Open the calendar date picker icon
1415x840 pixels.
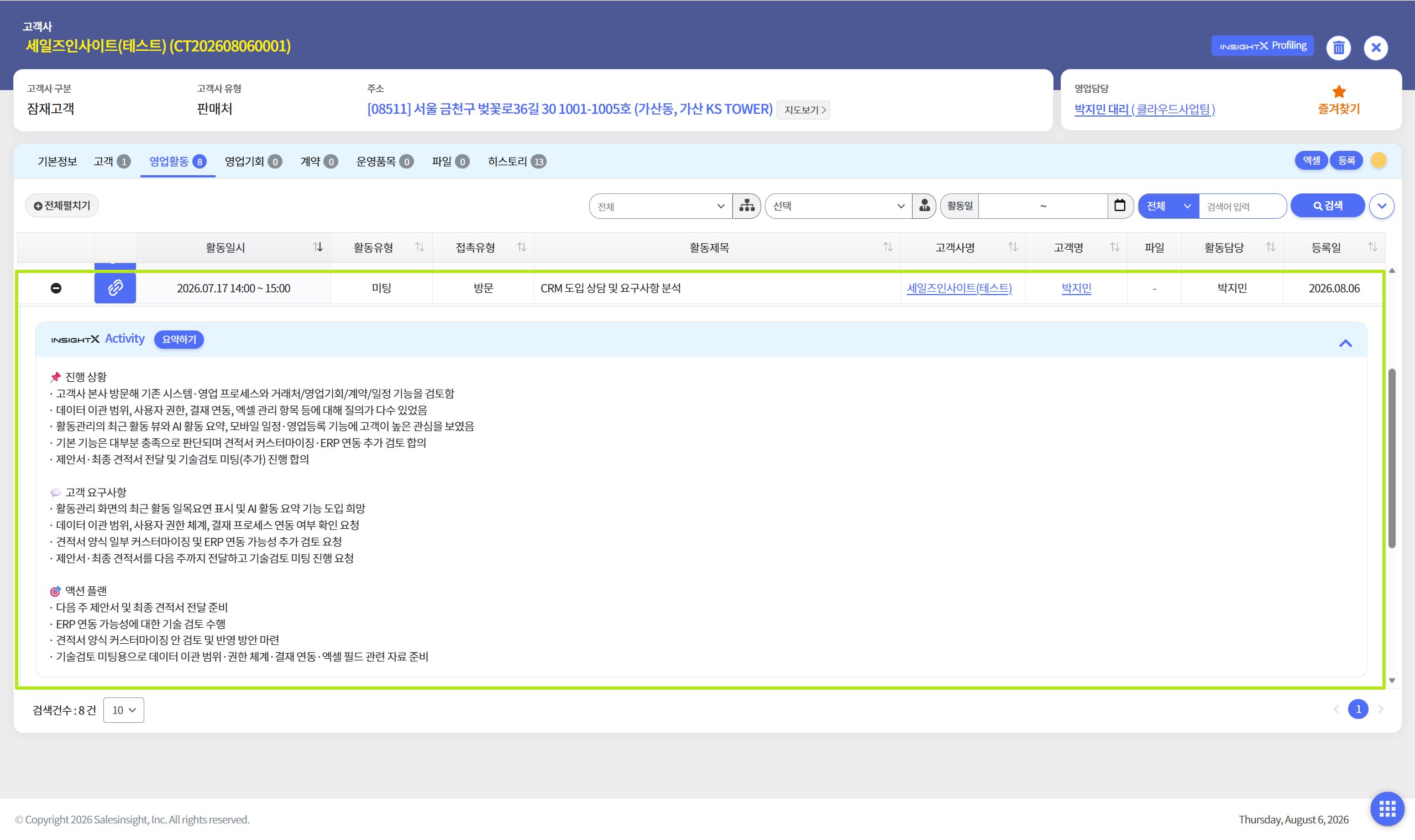tap(1119, 206)
